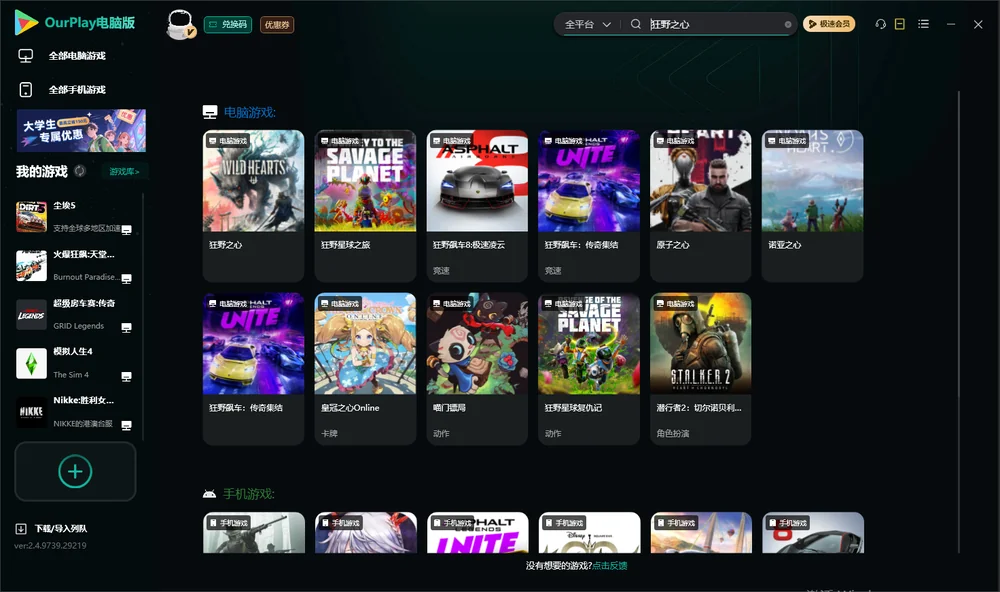Open Nikke:胜利女神 game icon
The width and height of the screenshot is (1000, 592).
click(31, 412)
